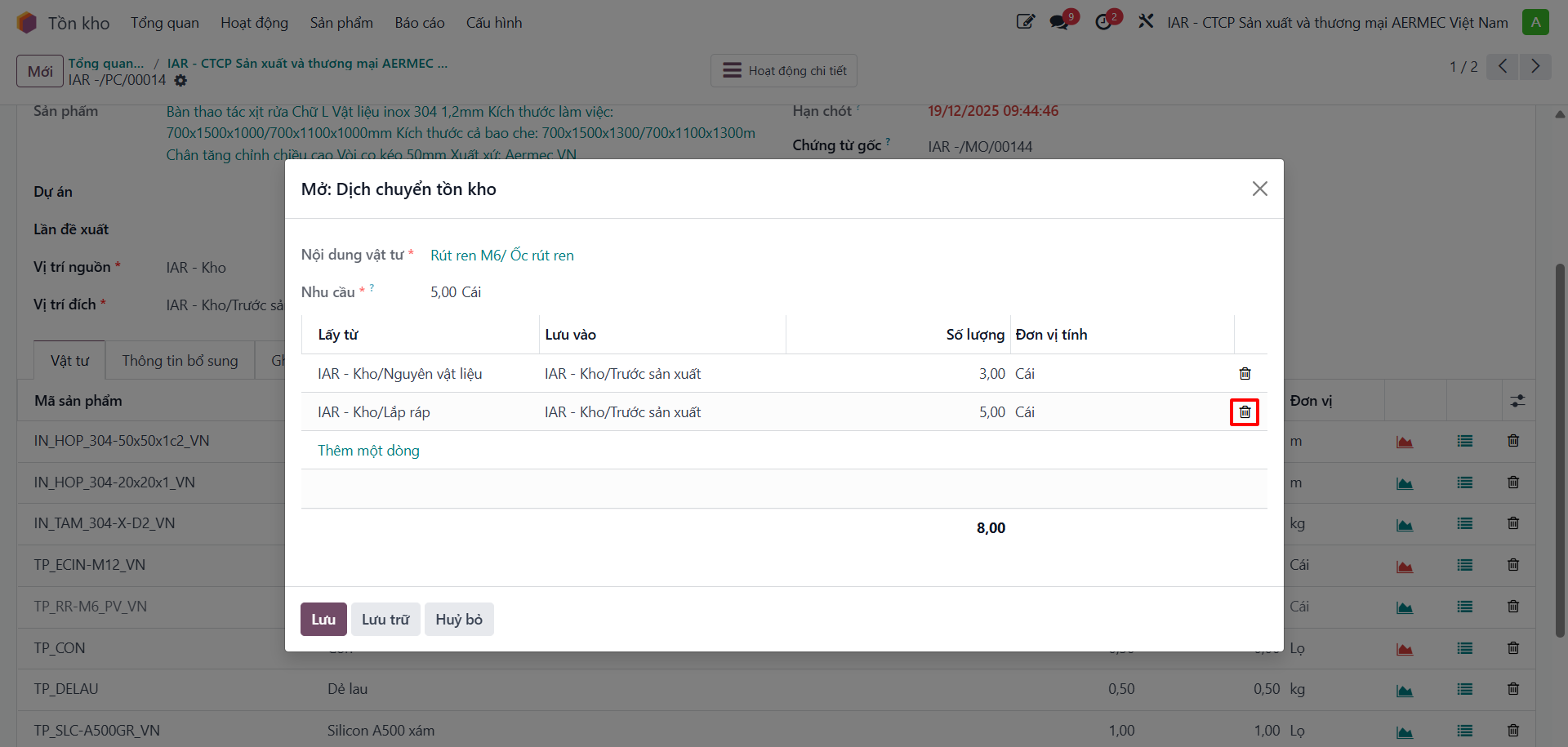
Task: Click the record settings gear icon
Action: coord(180,80)
